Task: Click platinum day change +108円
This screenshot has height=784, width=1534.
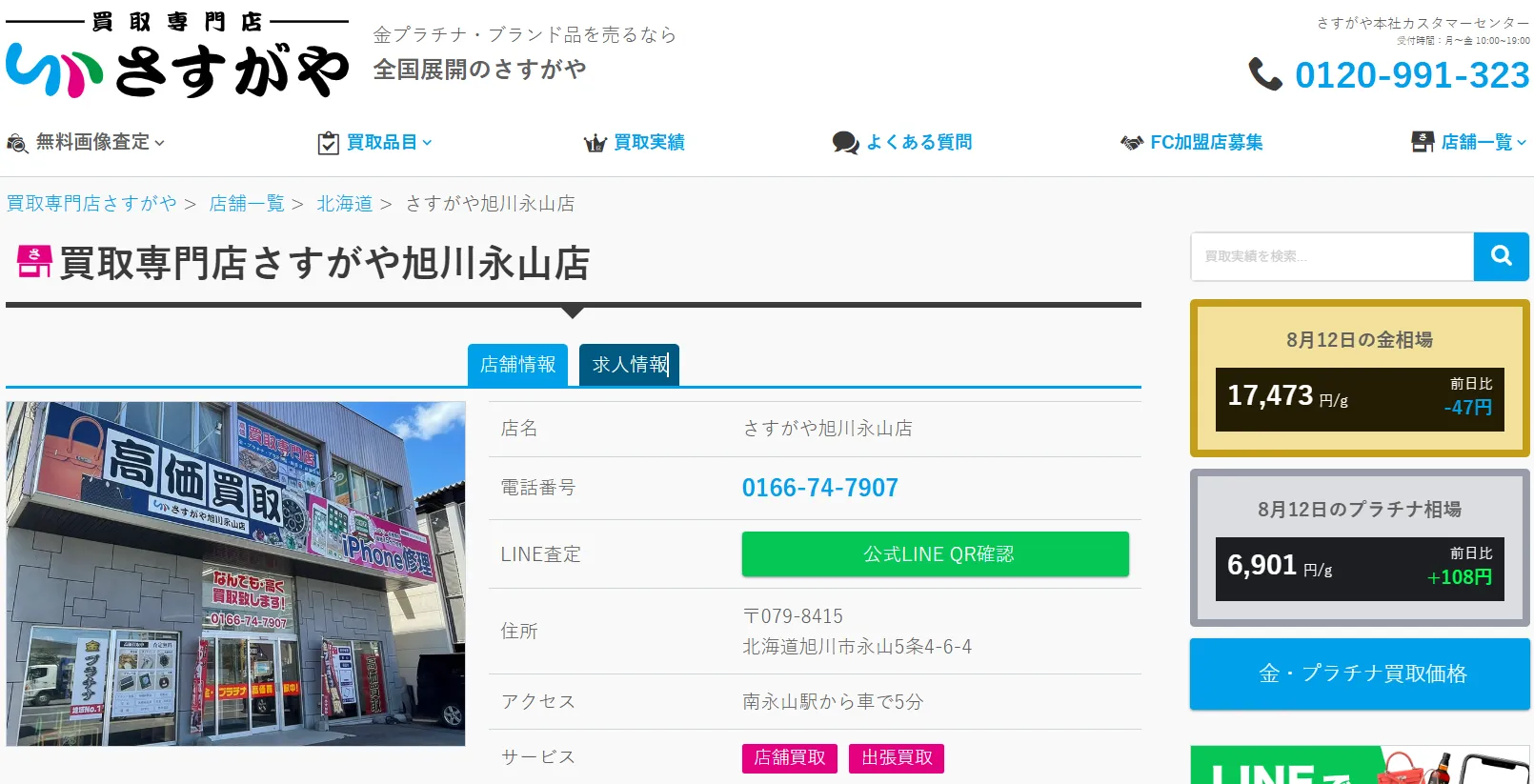Action: point(1459,576)
